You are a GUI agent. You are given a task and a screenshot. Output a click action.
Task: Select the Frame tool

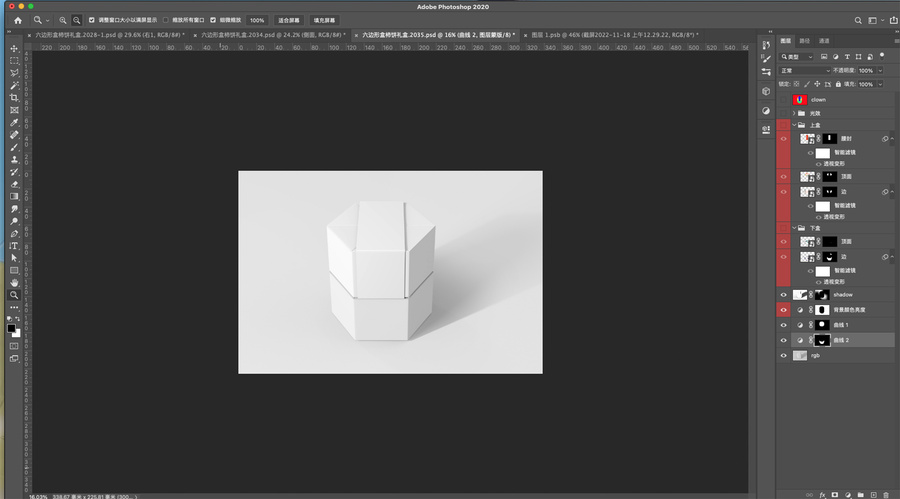pos(14,110)
